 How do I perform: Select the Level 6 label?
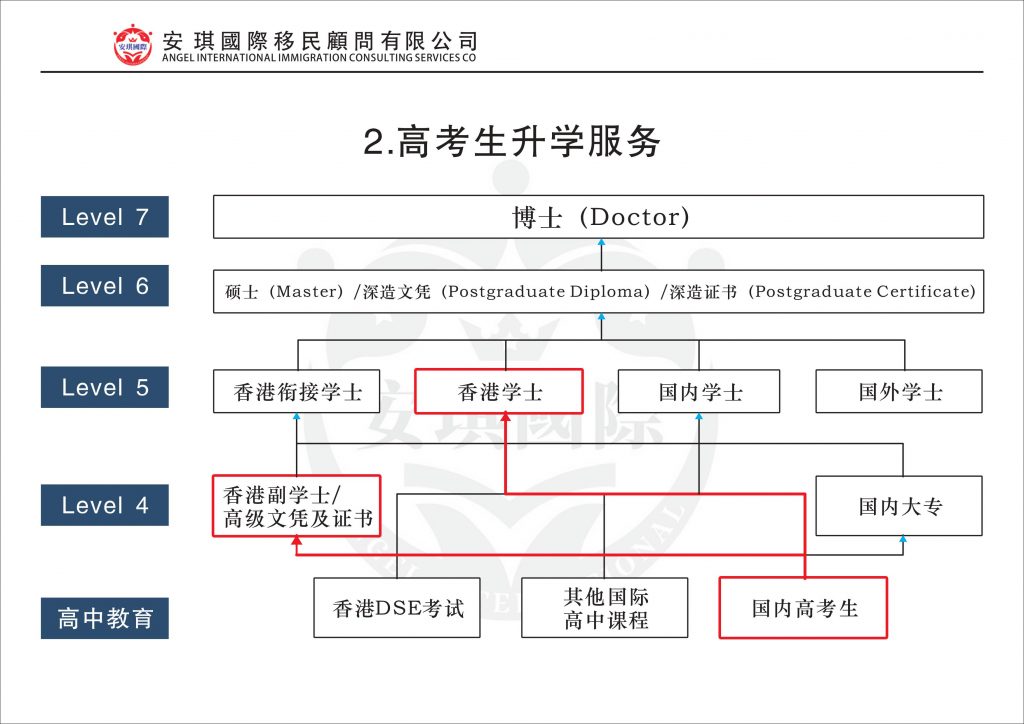click(x=105, y=286)
